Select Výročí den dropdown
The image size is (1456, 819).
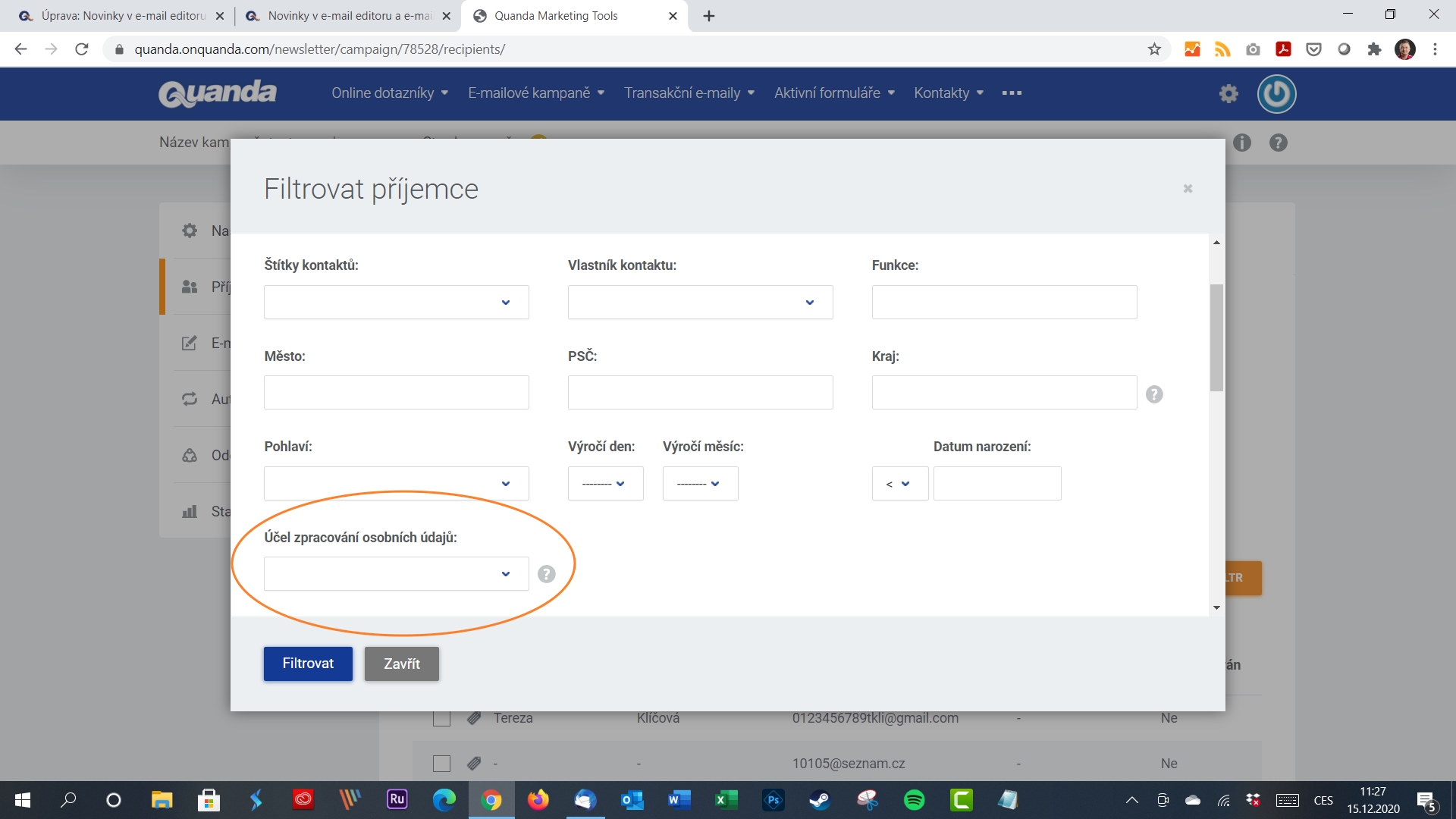click(x=600, y=484)
